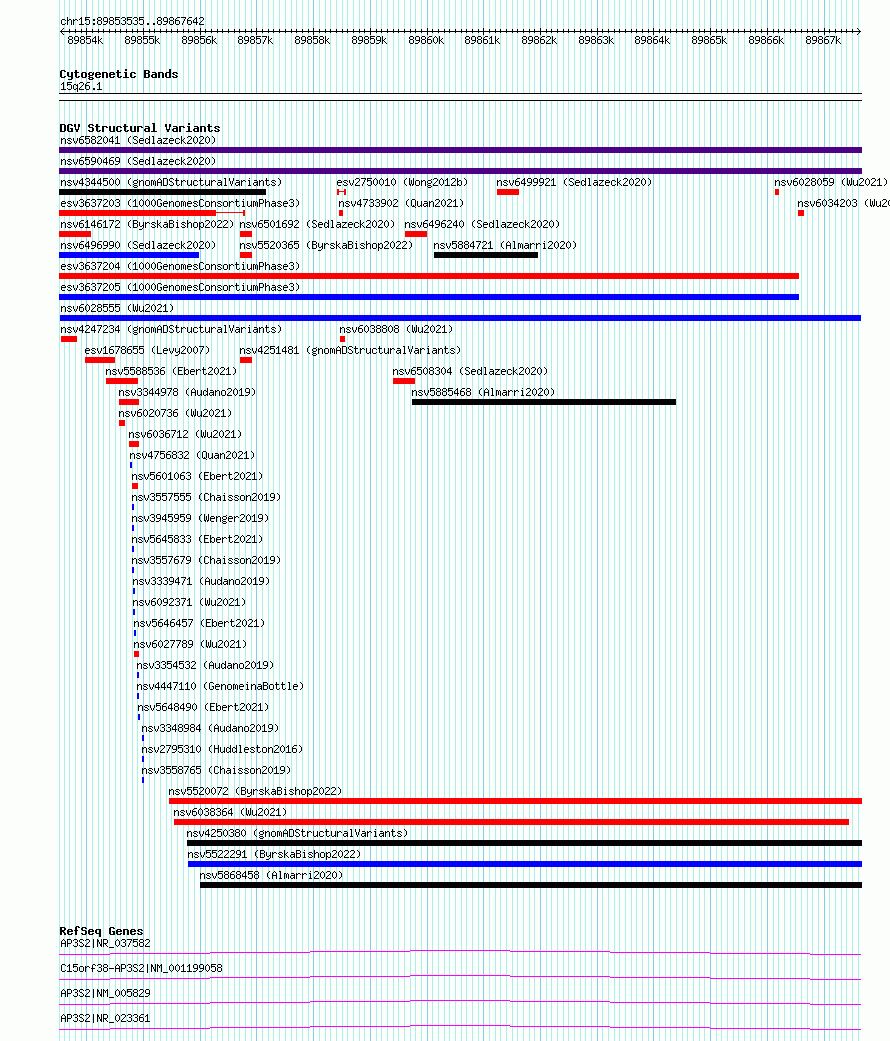This screenshot has height=1041, width=890.
Task: Select the nsv6590469 (Sedlazeck2020) variant label
Action: coord(138,161)
